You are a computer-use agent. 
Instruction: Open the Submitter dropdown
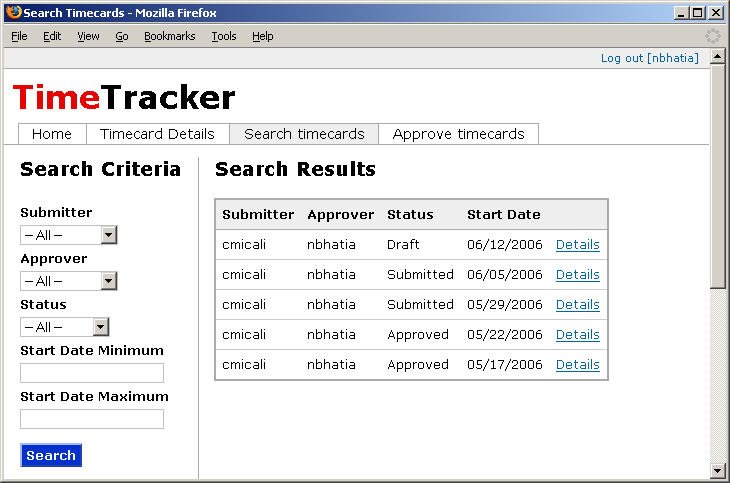pyautogui.click(x=68, y=235)
